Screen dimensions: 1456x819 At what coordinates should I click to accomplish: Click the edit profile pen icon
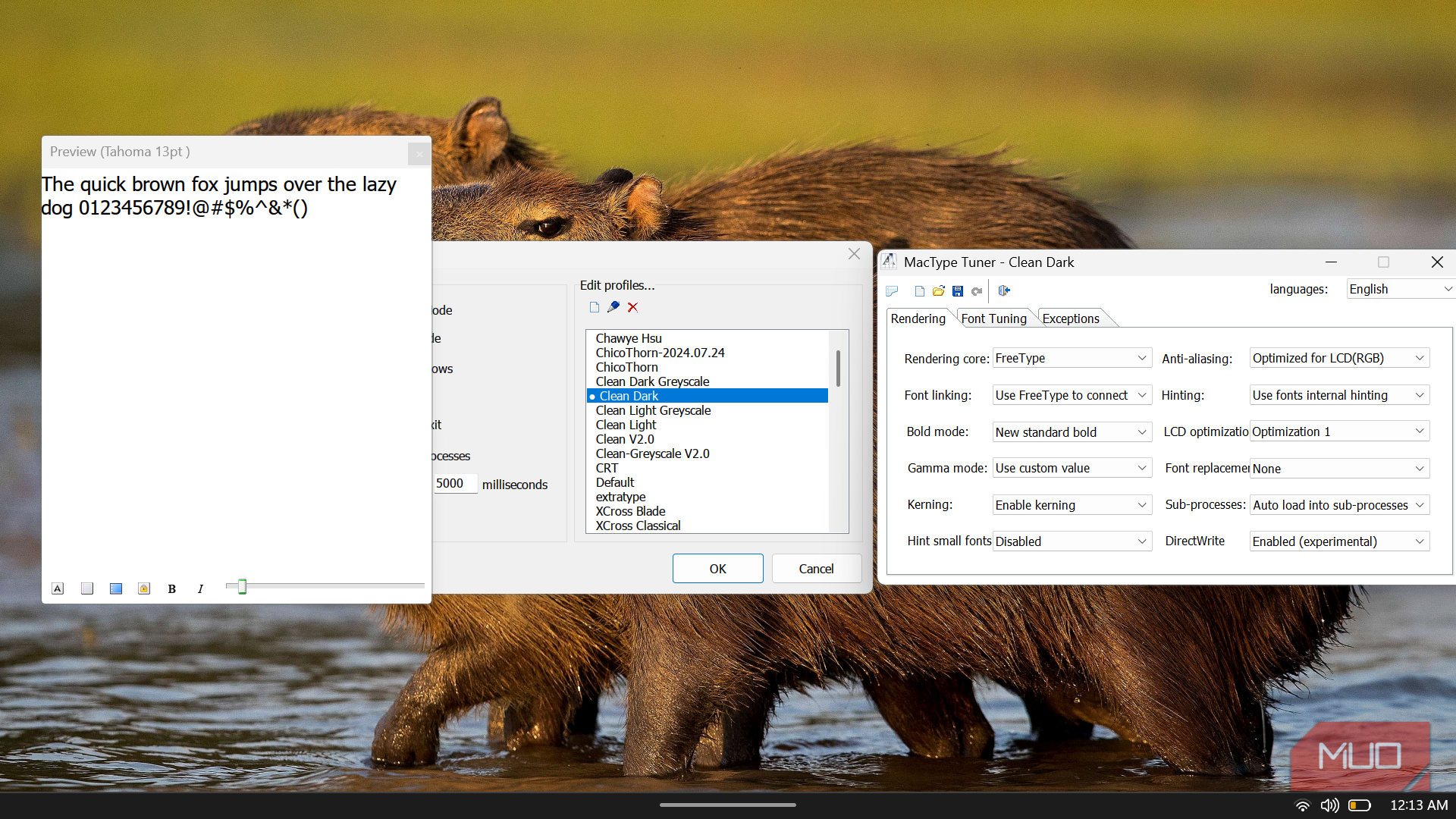point(613,307)
